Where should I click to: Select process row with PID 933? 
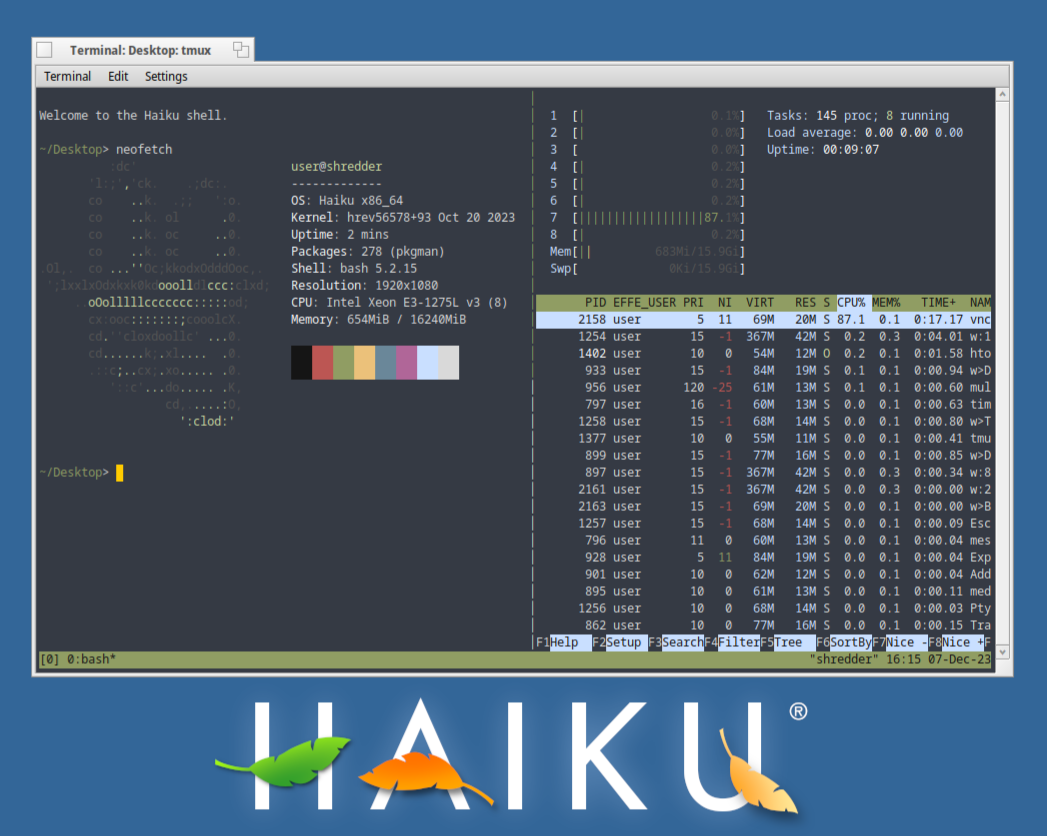(763, 371)
